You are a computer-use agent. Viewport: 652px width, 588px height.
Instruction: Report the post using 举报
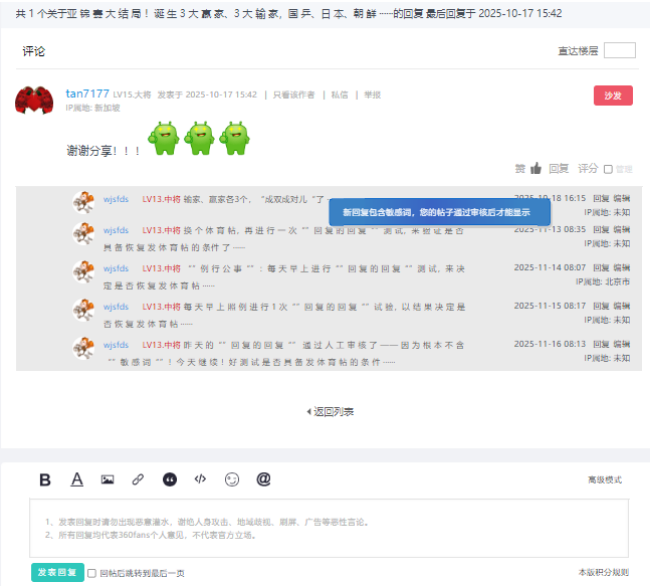373,95
